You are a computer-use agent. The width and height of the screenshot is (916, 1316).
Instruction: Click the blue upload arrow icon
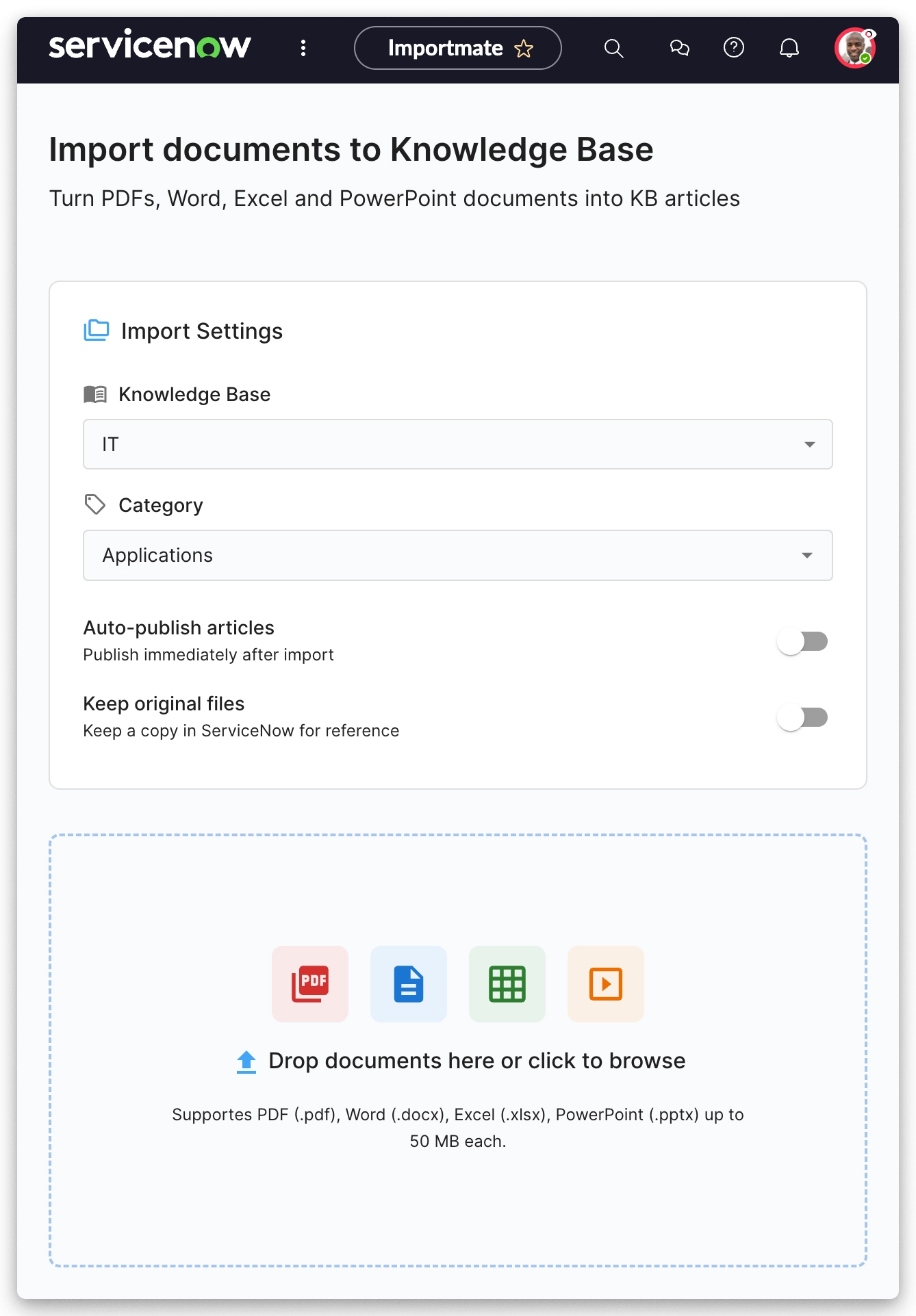tap(246, 1061)
